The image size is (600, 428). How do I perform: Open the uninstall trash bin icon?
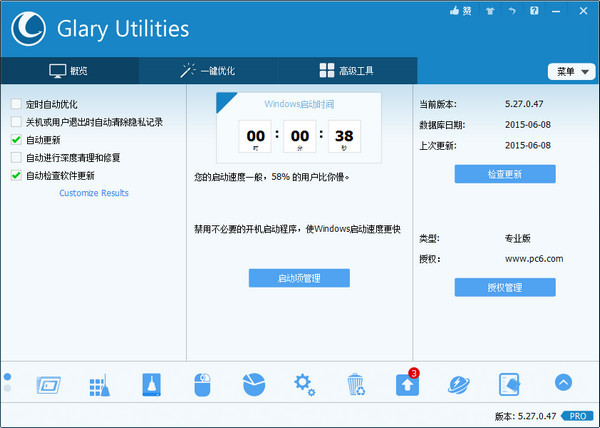coord(356,385)
